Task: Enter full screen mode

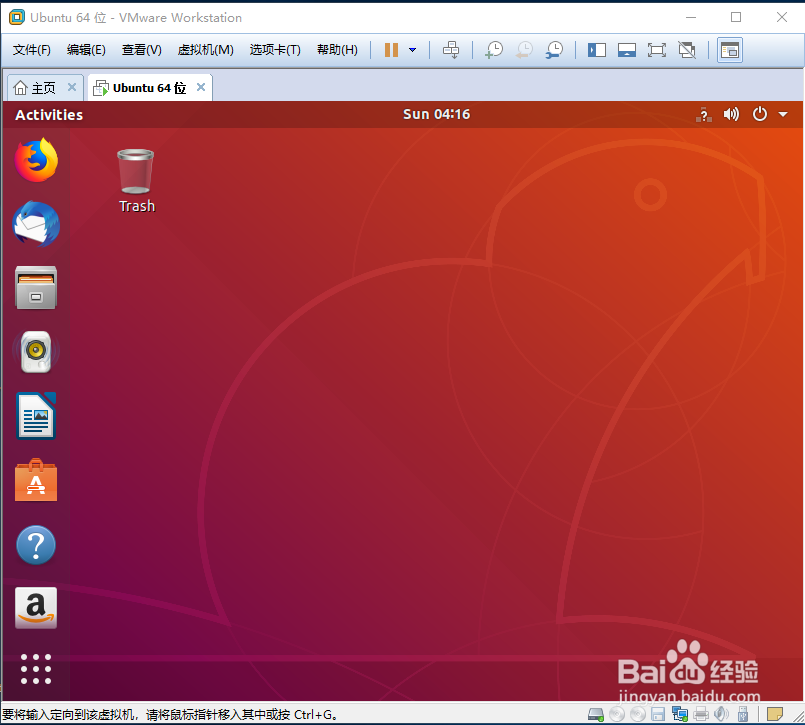Action: click(x=657, y=50)
